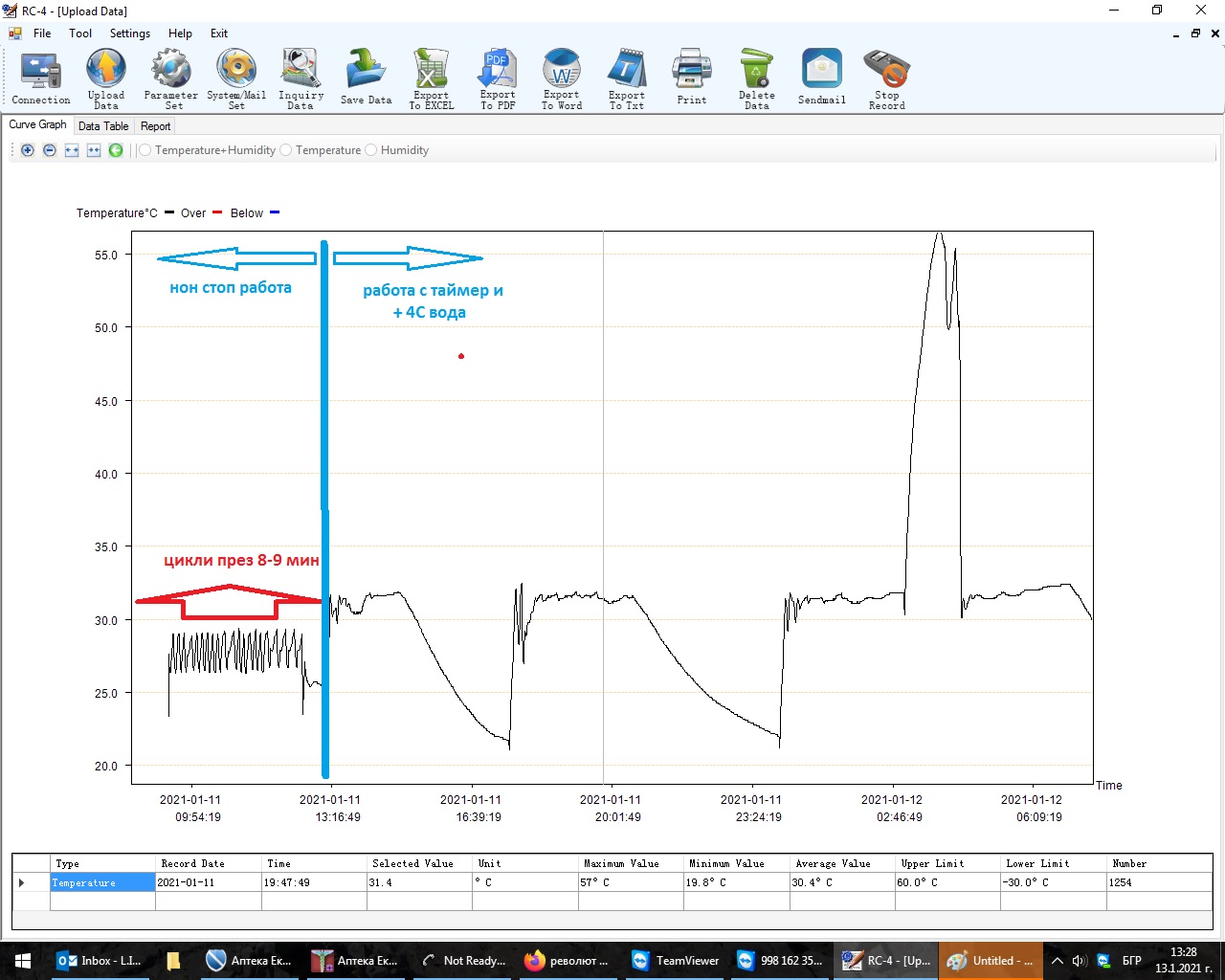Viewport: 1225px width, 980px height.
Task: Select the Temperature radio button
Action: [286, 150]
